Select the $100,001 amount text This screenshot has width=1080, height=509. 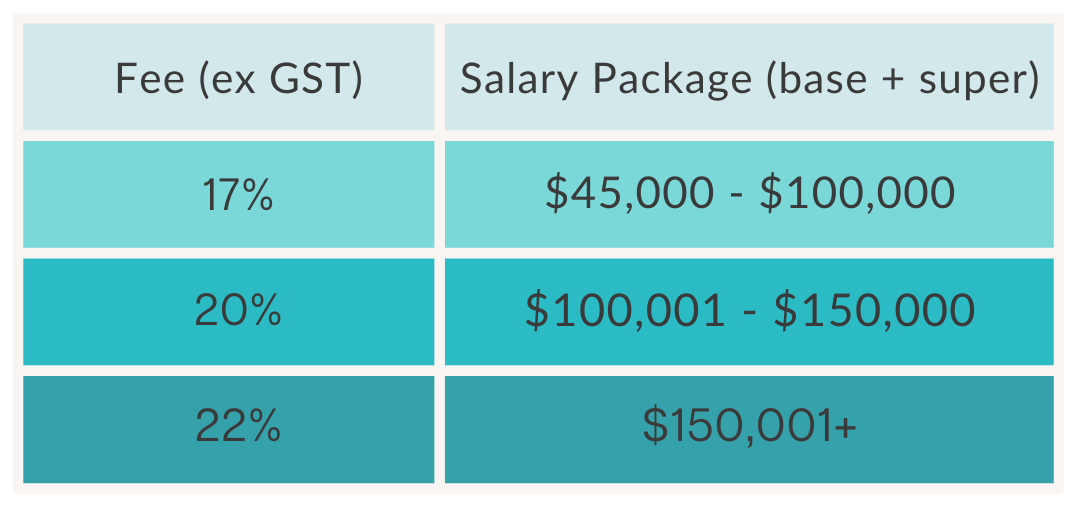pos(625,311)
